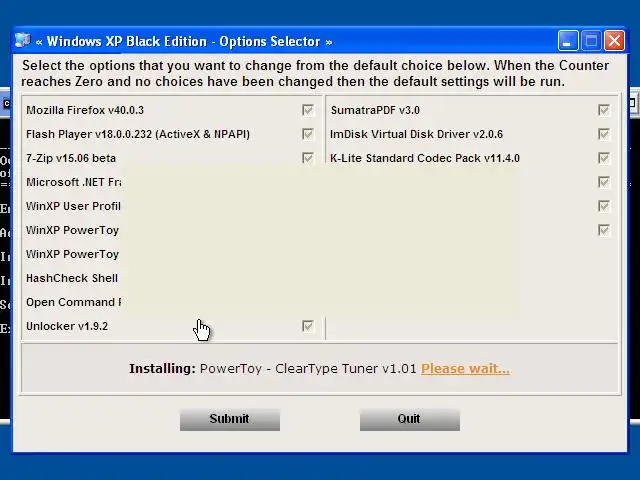This screenshot has height=480, width=640.
Task: Click the 'HashCheck Shell' option label
Action: 72,278
